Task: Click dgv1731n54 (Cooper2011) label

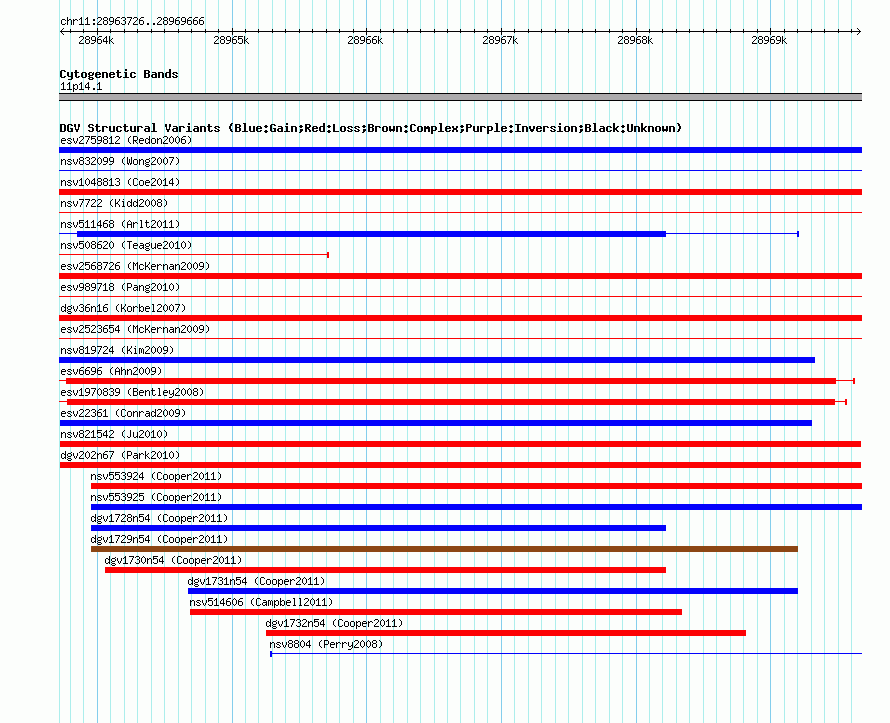Action: tap(257, 581)
